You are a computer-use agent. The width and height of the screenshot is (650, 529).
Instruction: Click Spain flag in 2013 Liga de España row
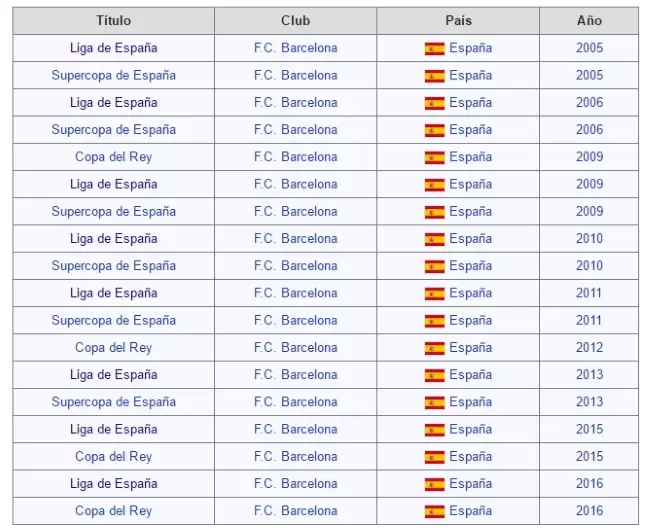click(x=434, y=375)
